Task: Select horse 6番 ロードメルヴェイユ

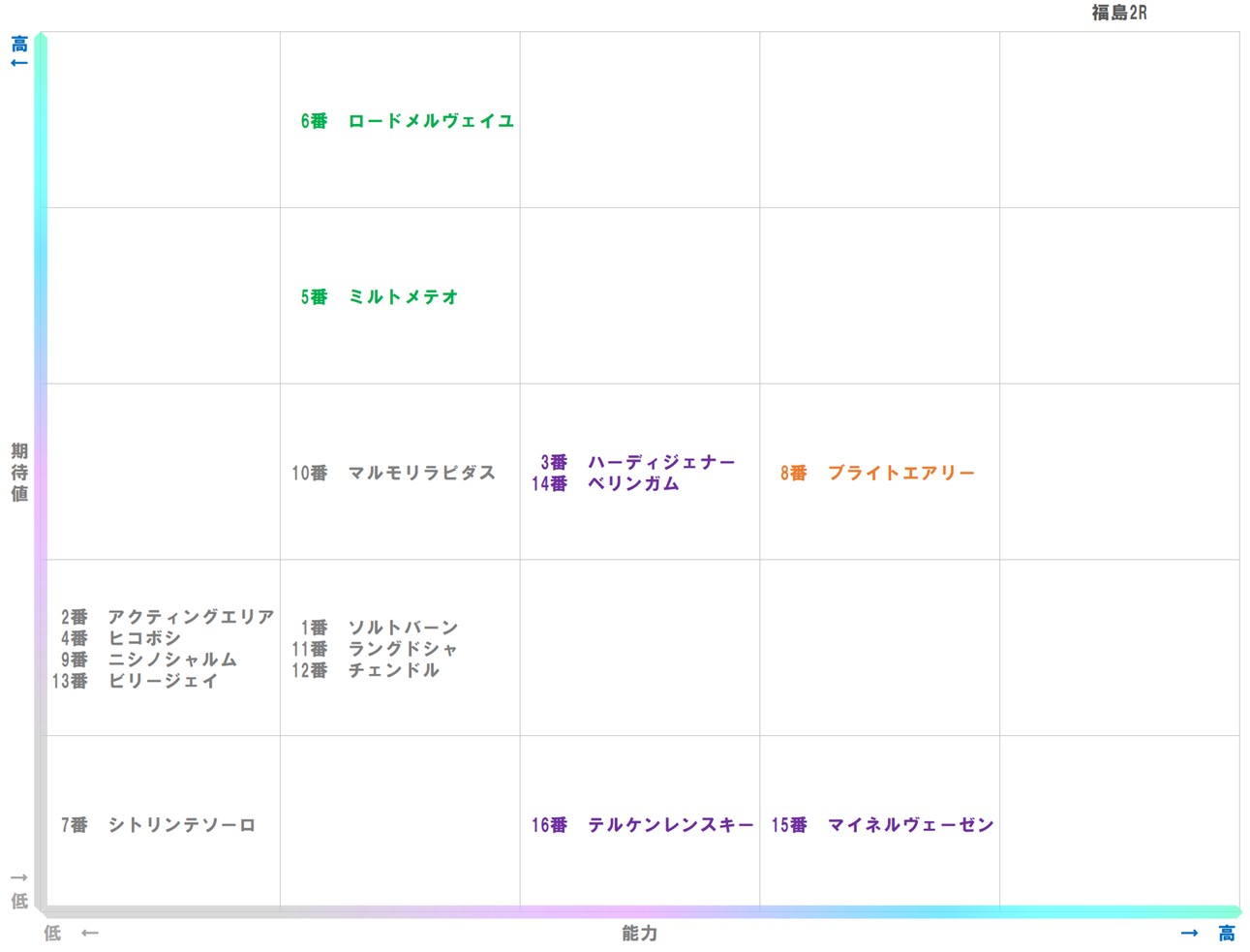Action: pos(407,121)
